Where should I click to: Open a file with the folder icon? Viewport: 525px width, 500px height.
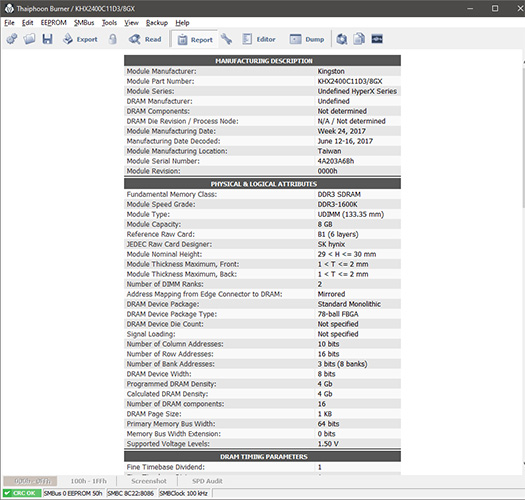[29, 39]
